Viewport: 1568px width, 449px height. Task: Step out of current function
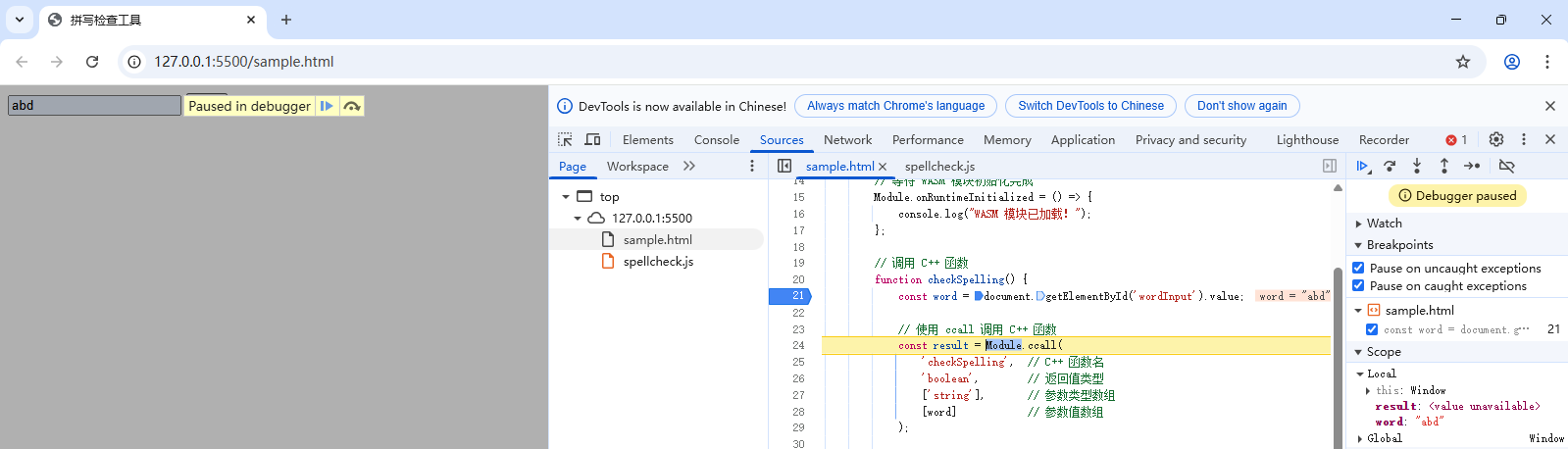coord(1444,167)
